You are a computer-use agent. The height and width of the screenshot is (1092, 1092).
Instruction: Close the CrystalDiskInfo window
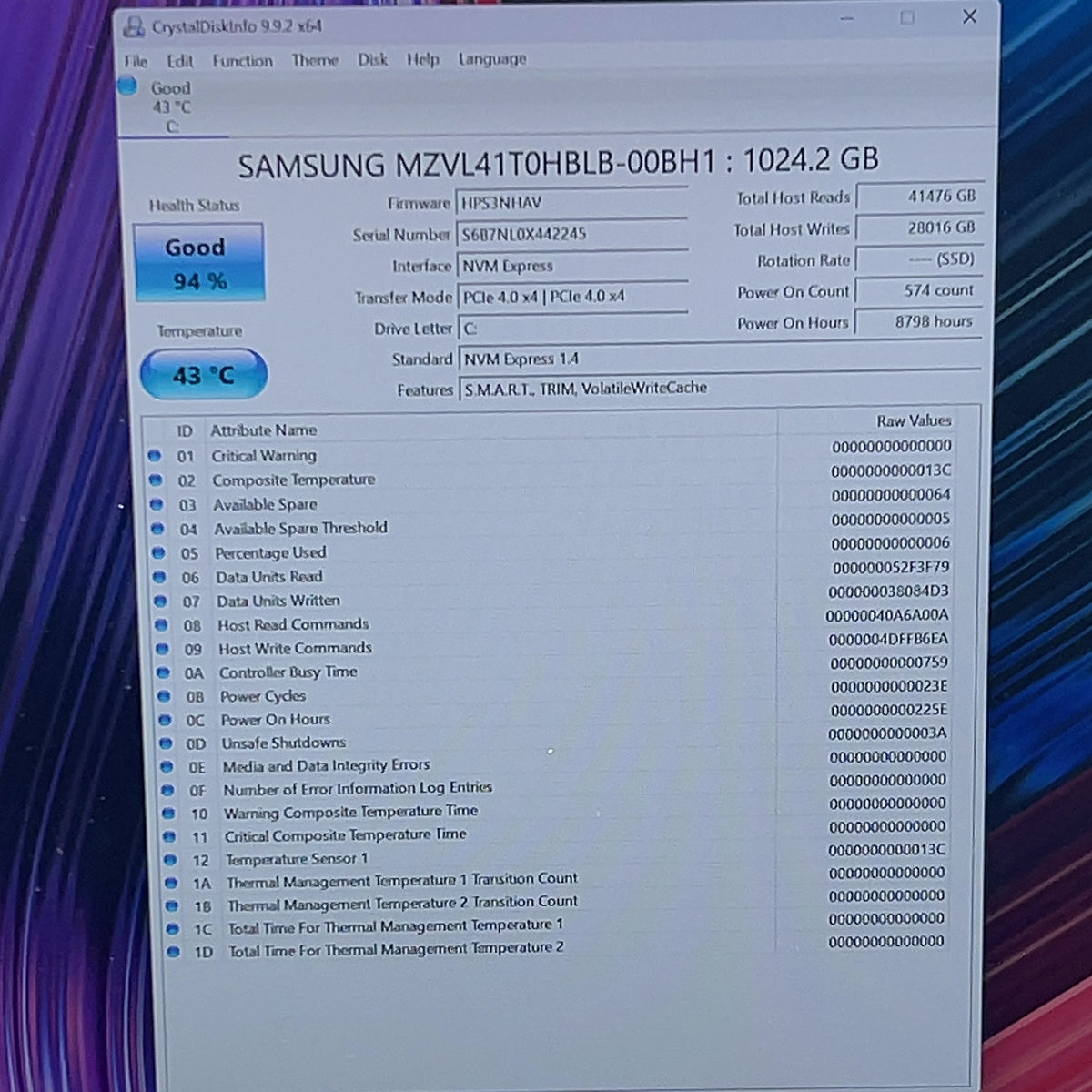coord(970,17)
